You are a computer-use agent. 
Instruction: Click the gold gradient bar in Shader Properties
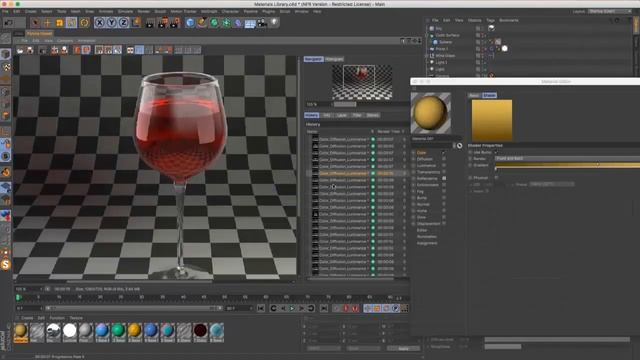click(567, 164)
